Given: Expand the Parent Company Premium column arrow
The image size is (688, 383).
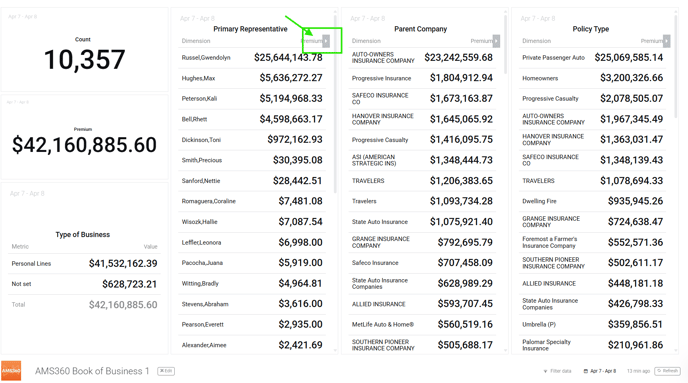Looking at the screenshot, I should (496, 41).
